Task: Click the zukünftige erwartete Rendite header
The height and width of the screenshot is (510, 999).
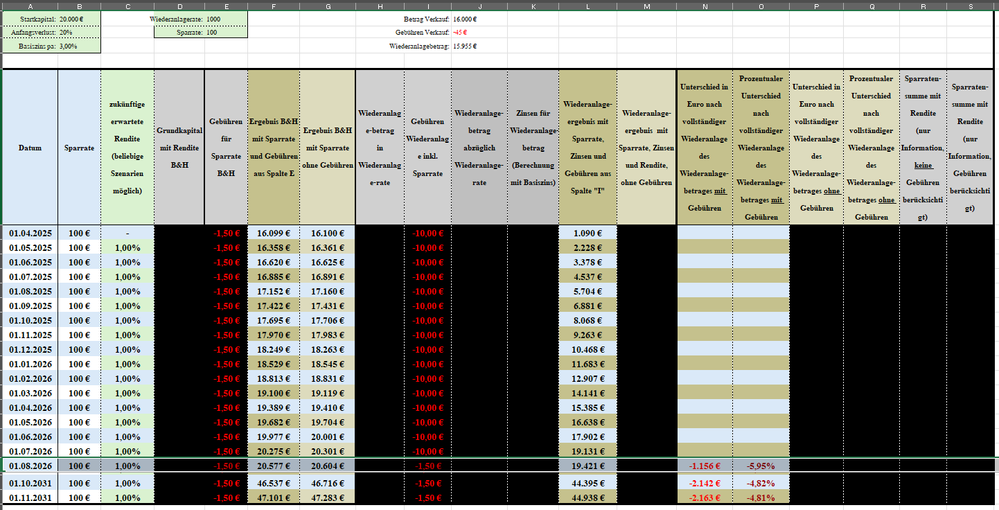Action: tap(127, 147)
